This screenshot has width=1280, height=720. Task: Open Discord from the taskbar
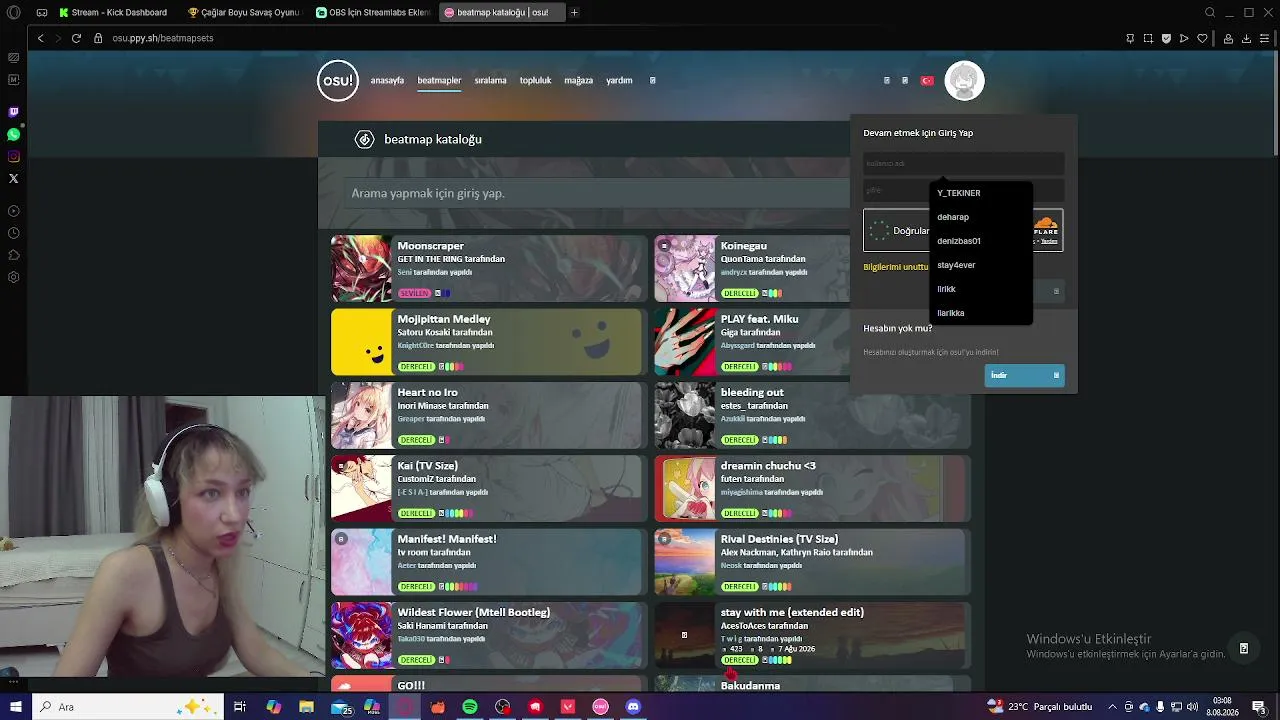pyautogui.click(x=633, y=707)
